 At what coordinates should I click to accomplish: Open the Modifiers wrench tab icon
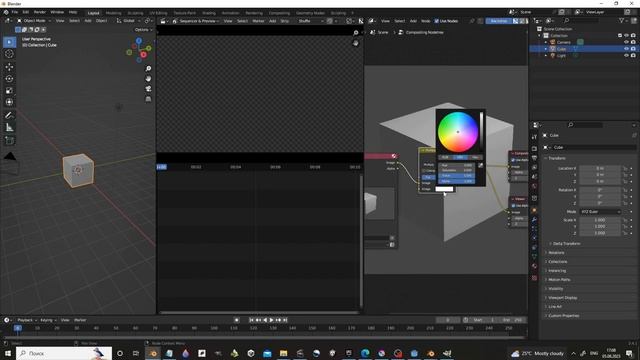(534, 220)
